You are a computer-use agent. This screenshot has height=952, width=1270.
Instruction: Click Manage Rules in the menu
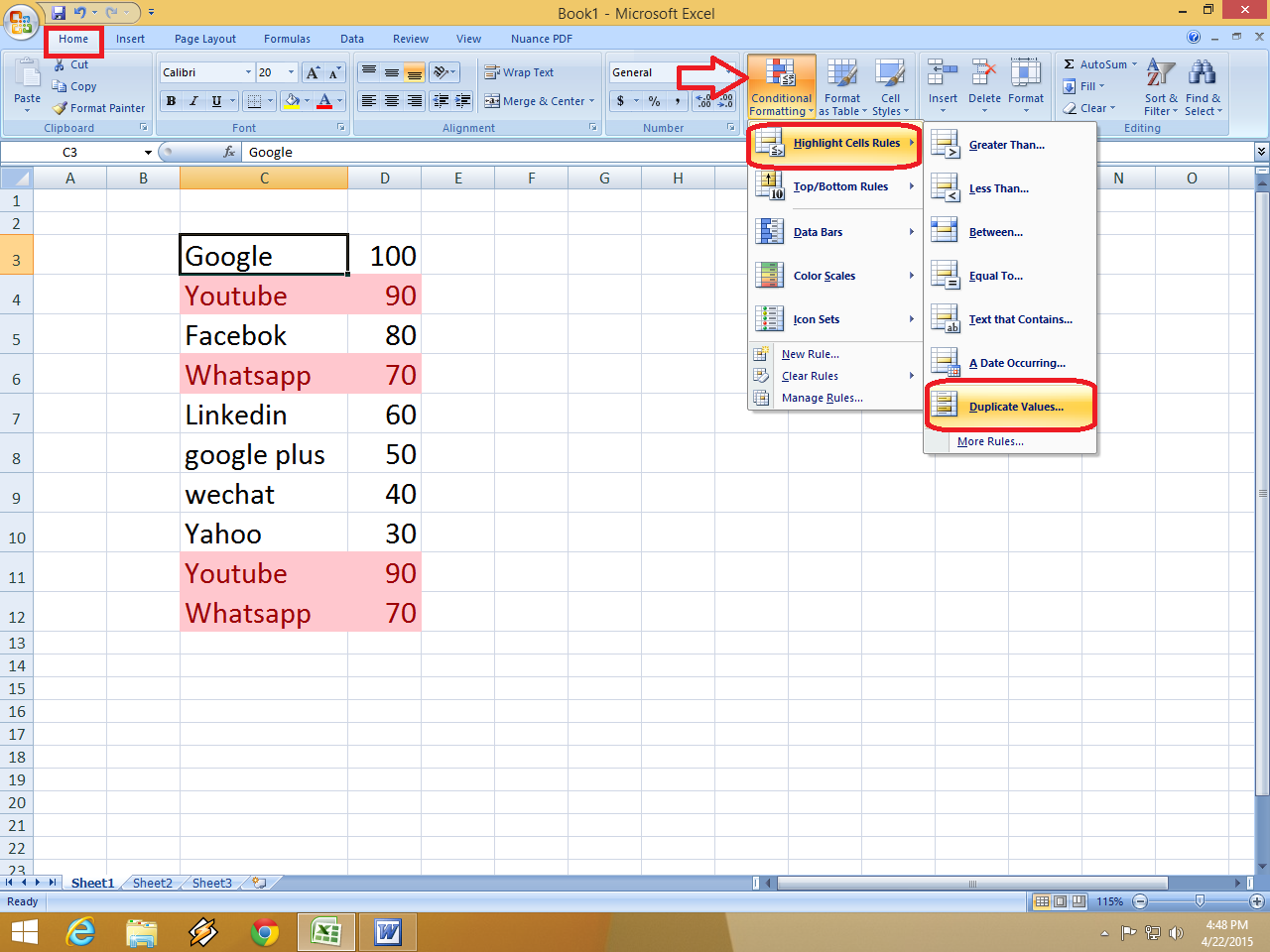tap(823, 398)
